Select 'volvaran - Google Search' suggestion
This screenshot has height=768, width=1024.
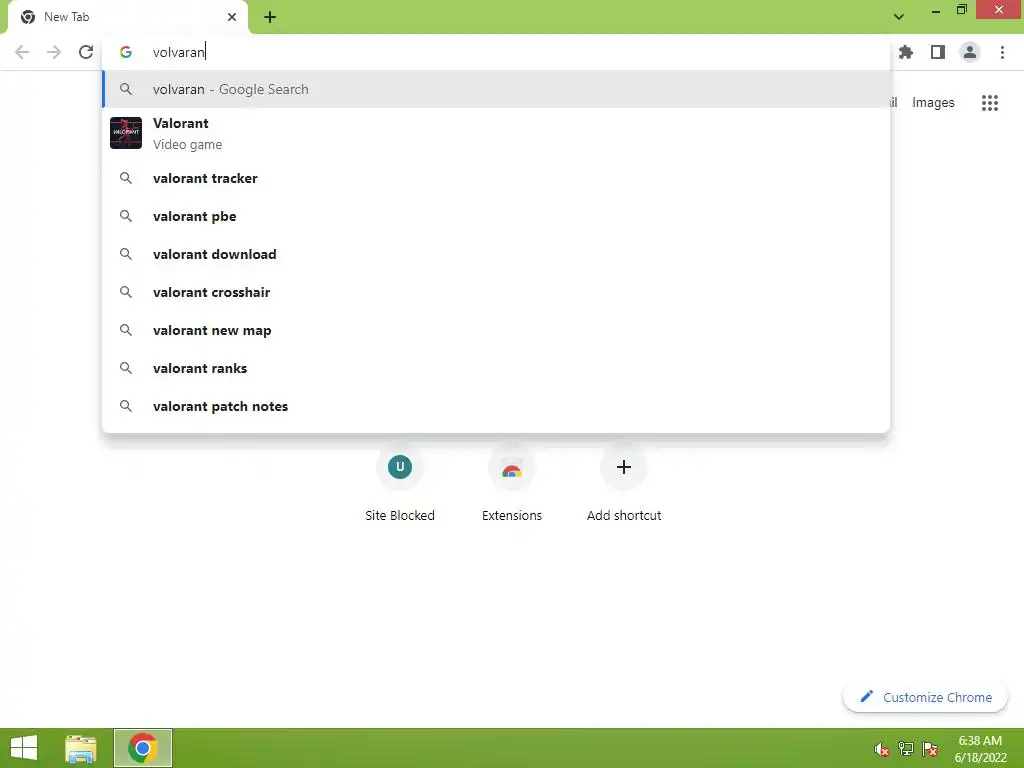[496, 89]
